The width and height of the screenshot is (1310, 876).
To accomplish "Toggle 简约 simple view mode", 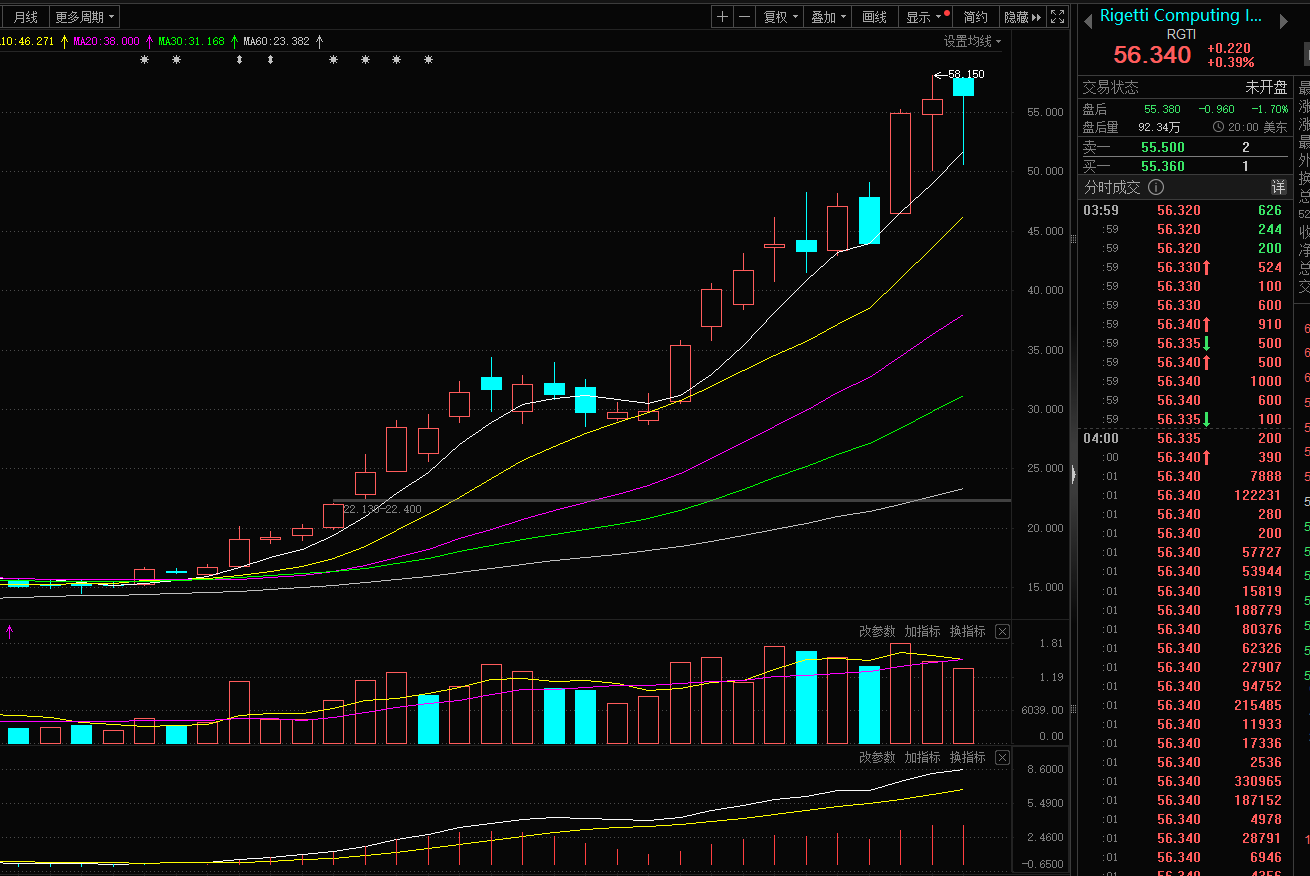I will 975,17.
